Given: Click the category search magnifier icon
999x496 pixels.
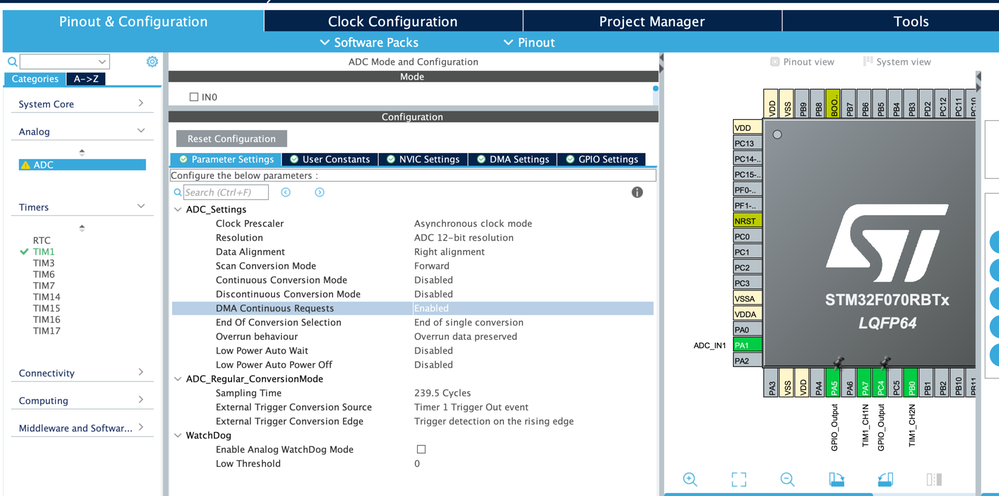Looking at the screenshot, I should click(x=12, y=62).
